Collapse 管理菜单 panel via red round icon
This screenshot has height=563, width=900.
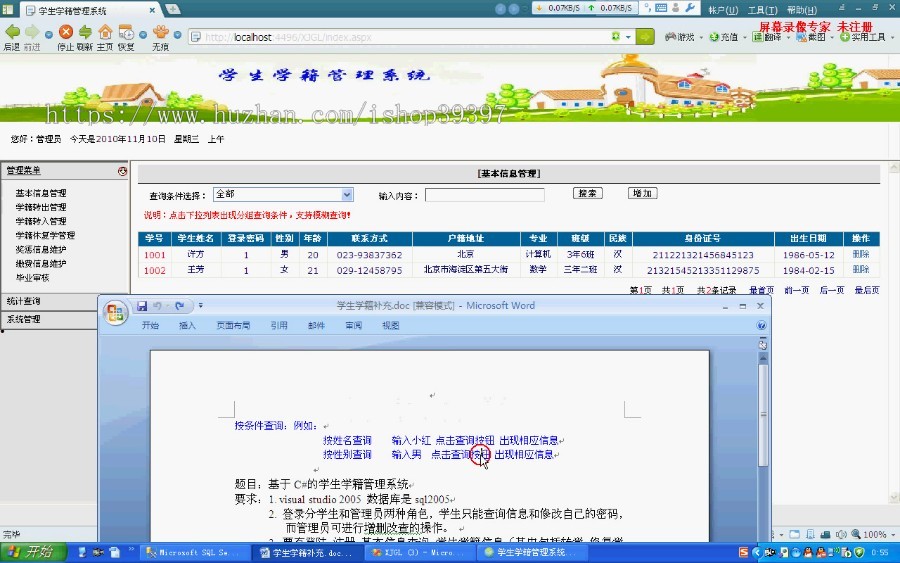click(x=122, y=170)
